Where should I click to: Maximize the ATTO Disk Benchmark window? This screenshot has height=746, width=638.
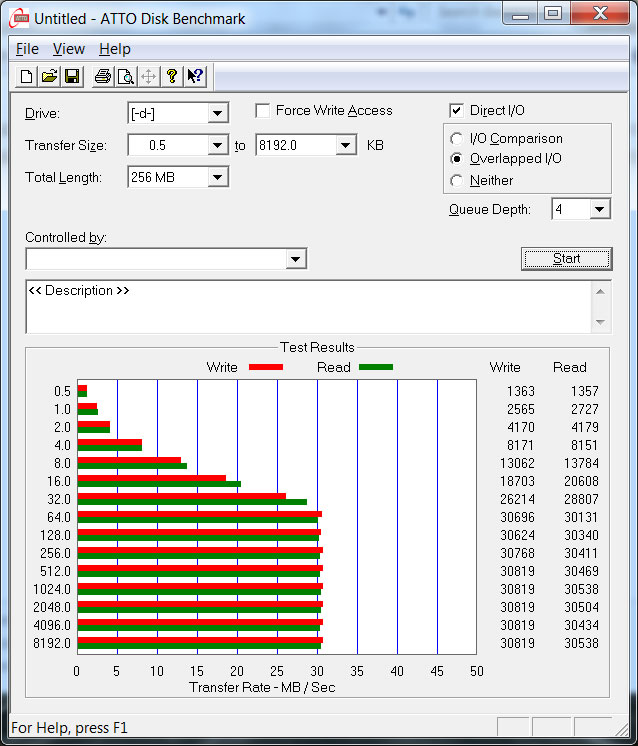(553, 13)
